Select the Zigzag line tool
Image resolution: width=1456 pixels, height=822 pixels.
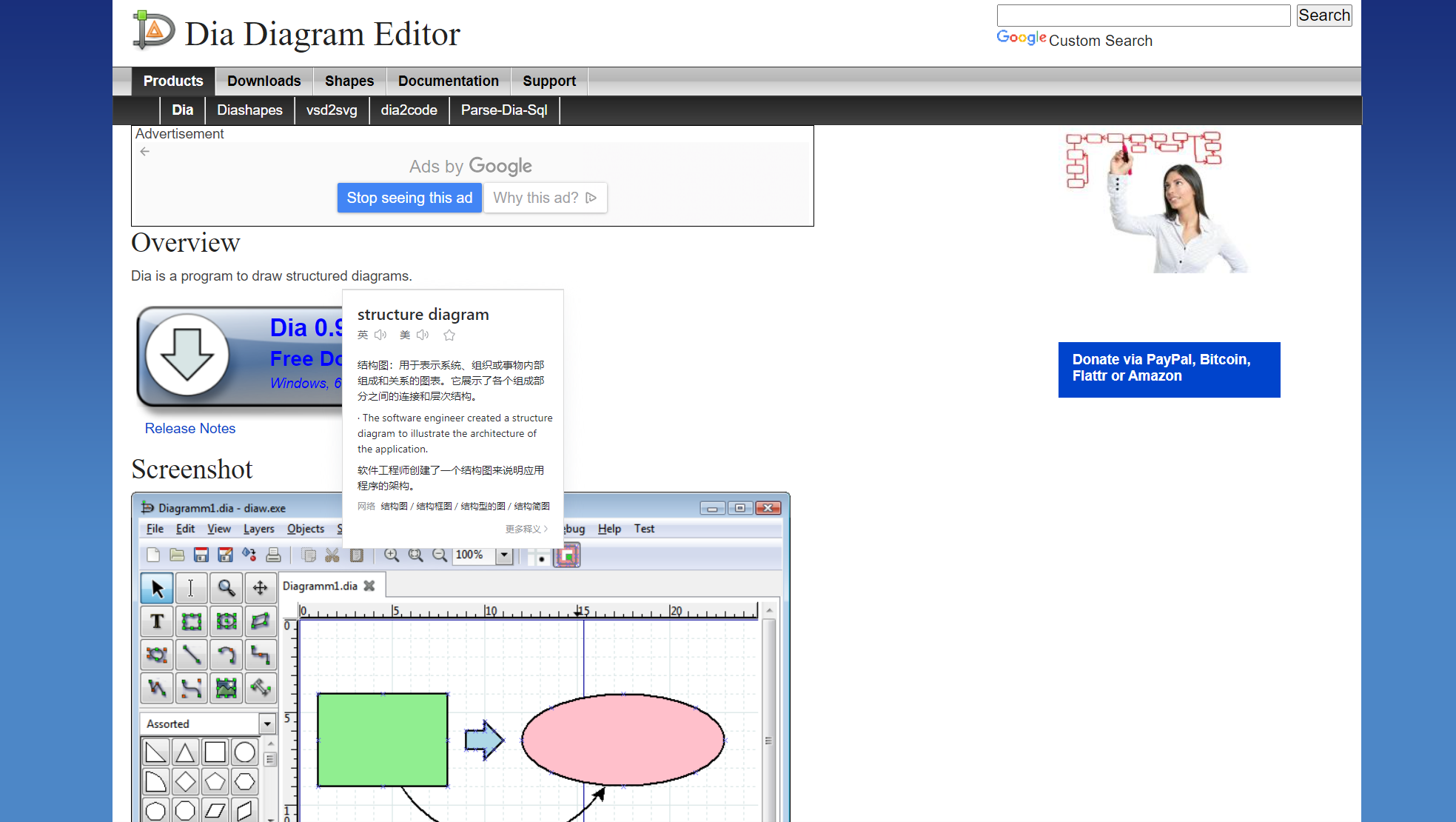point(260,655)
